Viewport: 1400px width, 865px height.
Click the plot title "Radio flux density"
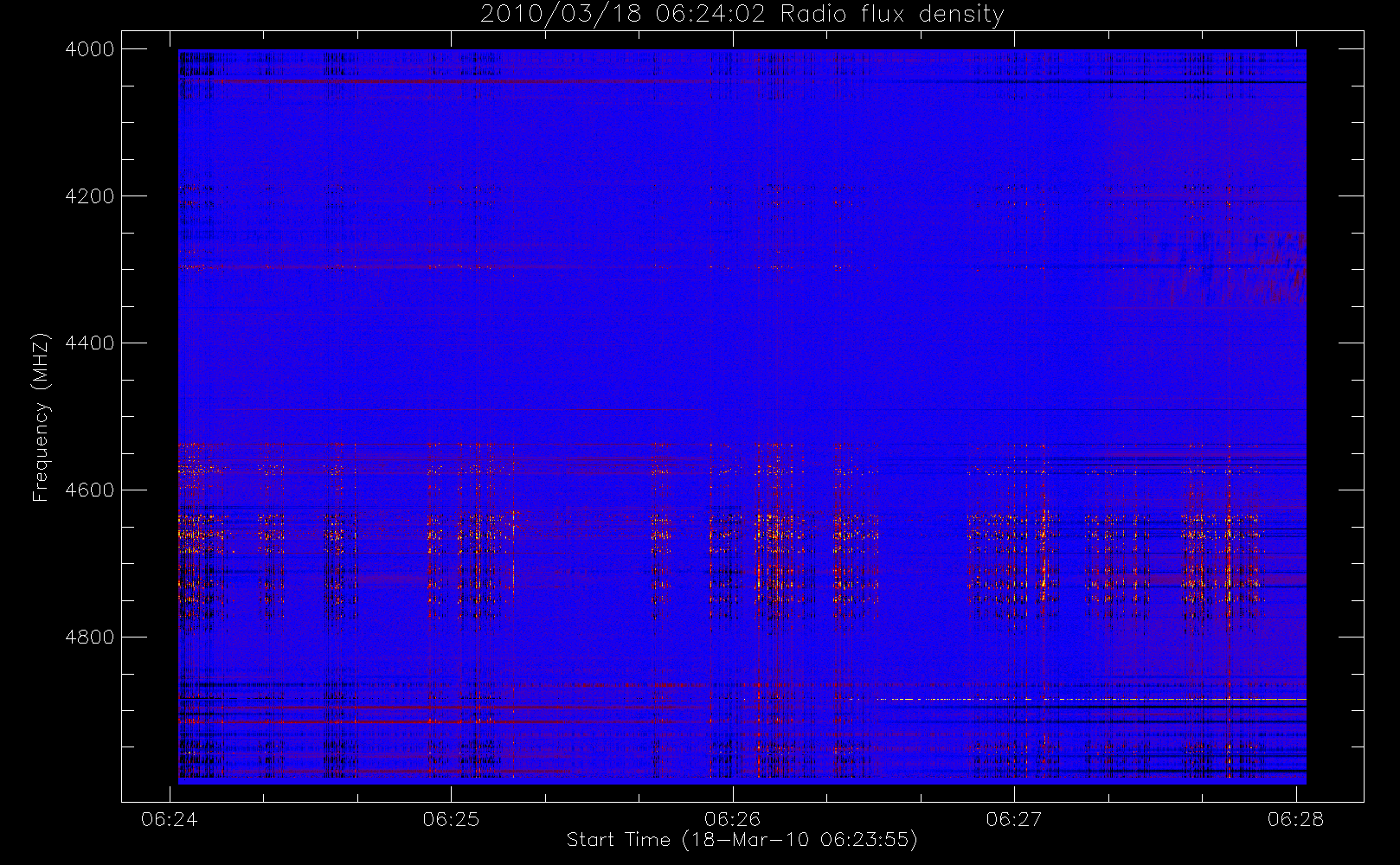click(x=894, y=15)
